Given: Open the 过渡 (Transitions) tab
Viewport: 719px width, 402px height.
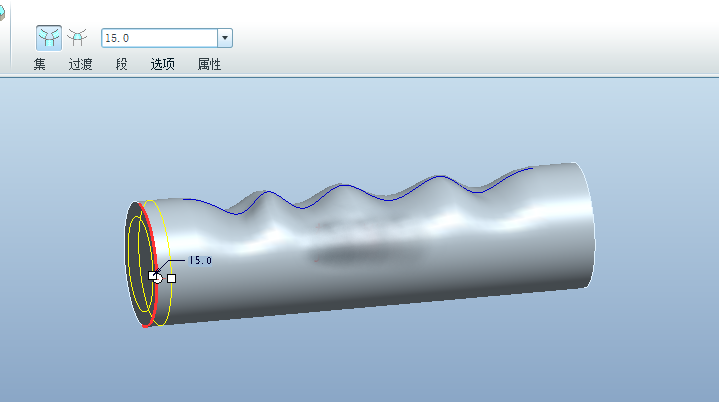Looking at the screenshot, I should click(80, 64).
